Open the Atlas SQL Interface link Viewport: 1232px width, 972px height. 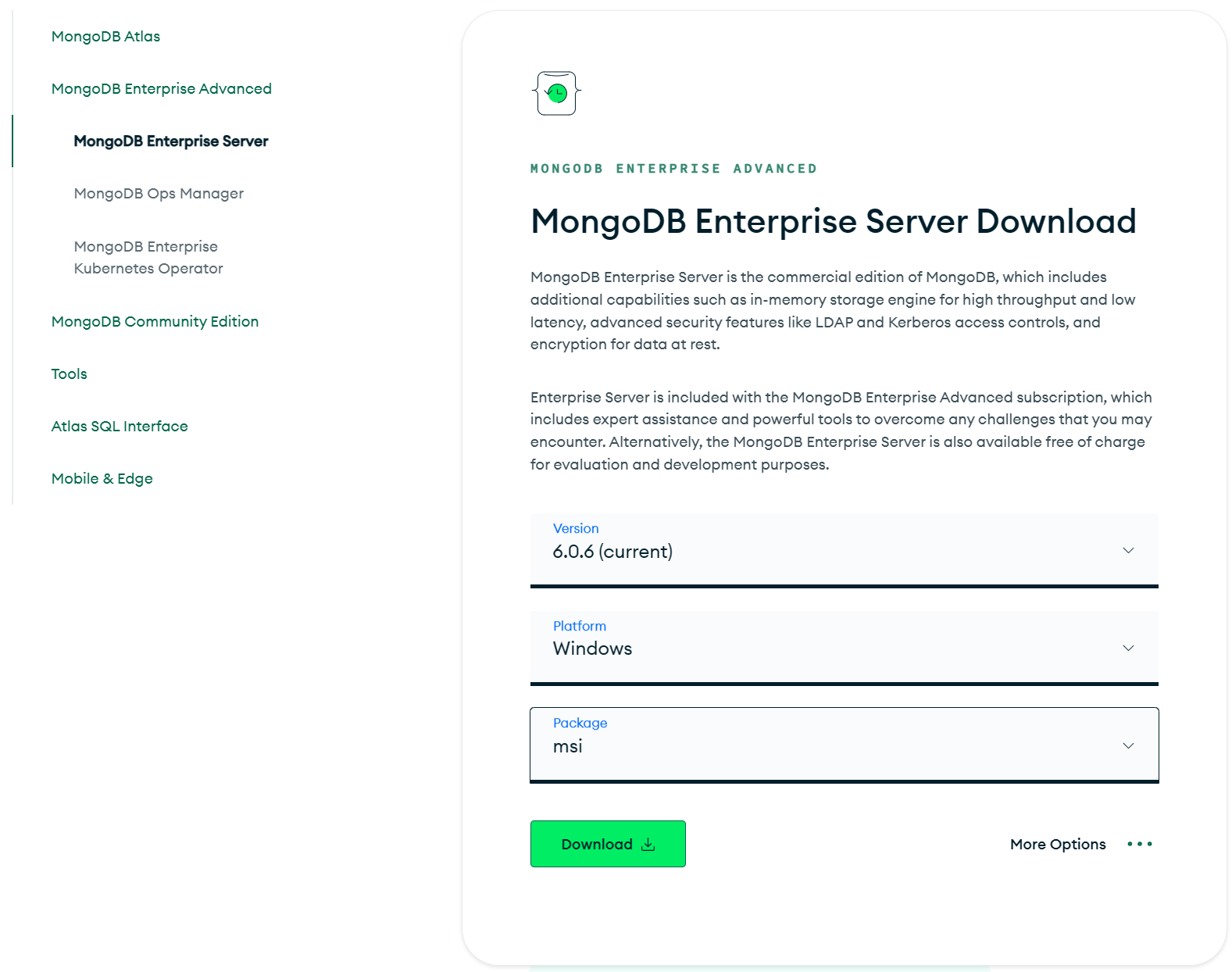click(120, 427)
